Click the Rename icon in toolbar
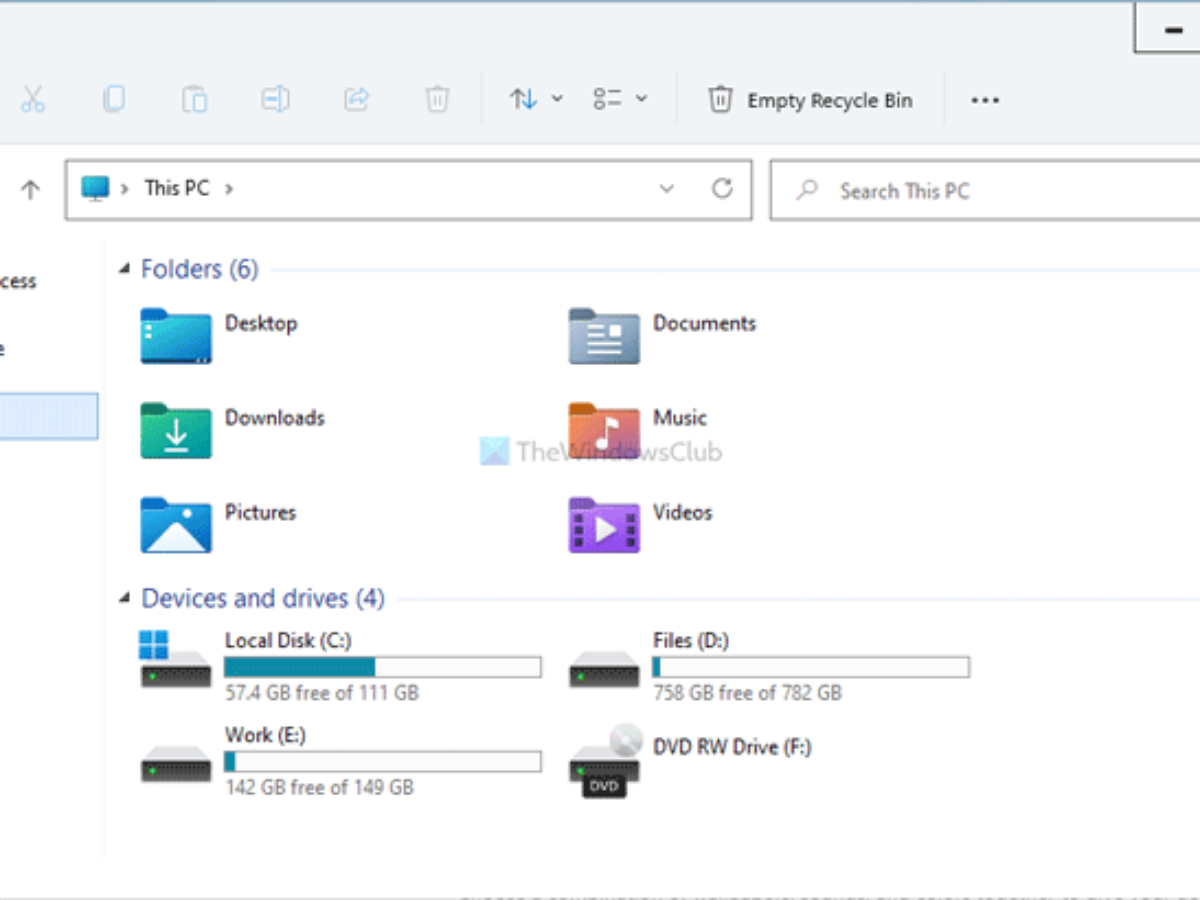The image size is (1200, 900). [275, 99]
